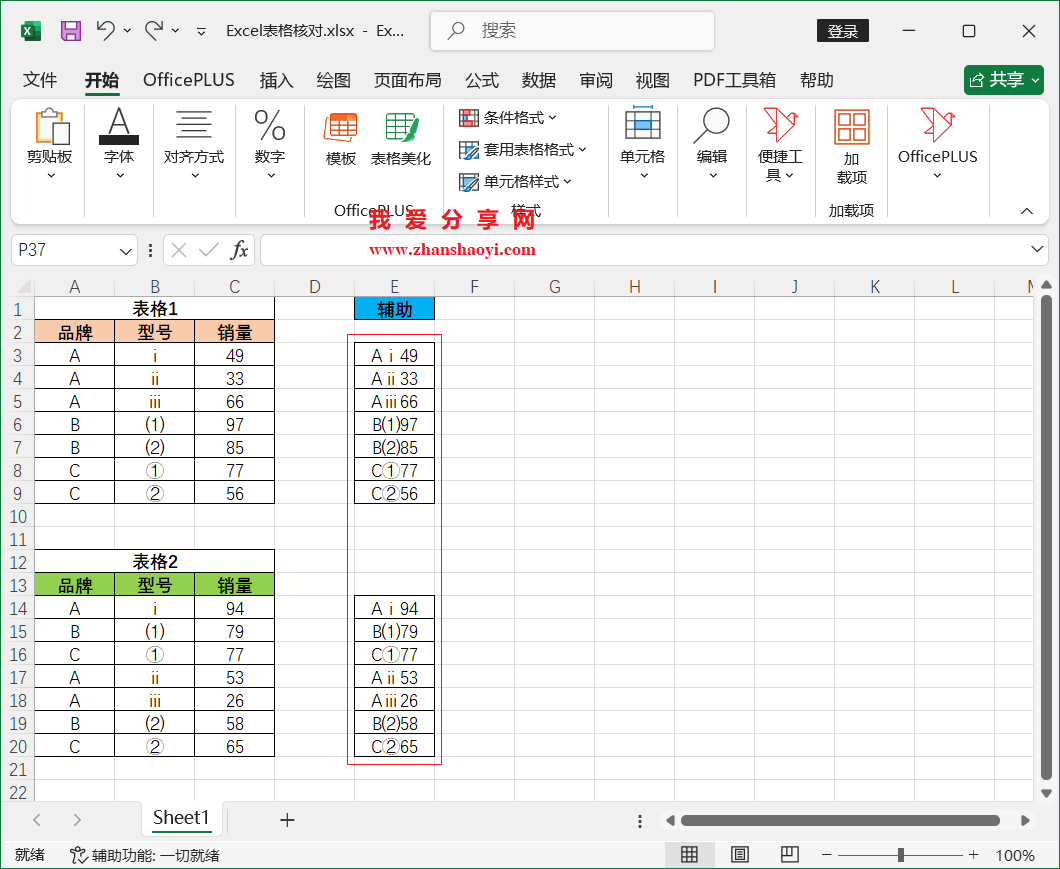Open the Cells (单元格) group

[x=642, y=144]
